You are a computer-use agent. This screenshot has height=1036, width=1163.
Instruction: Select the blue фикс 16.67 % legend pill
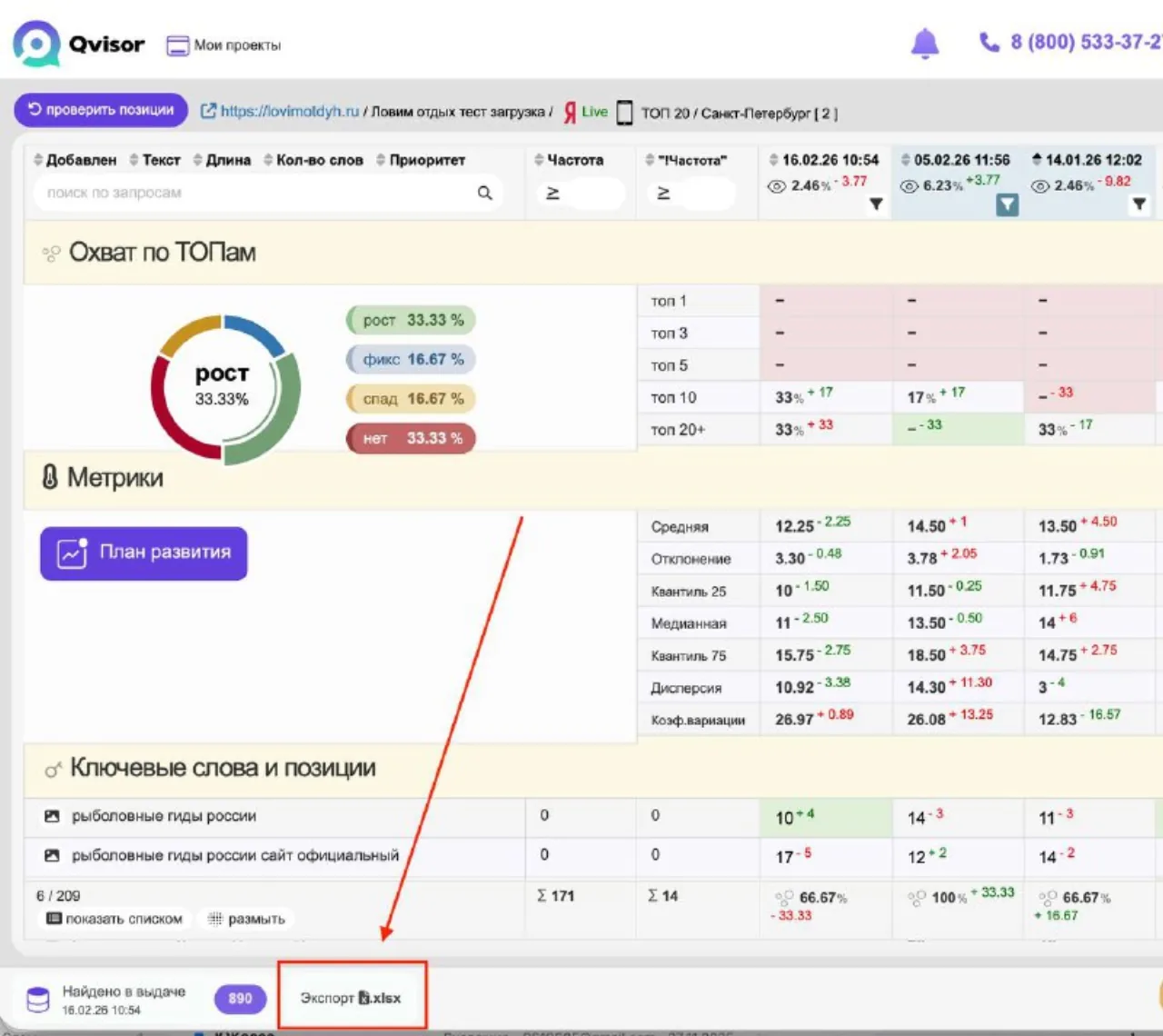pyautogui.click(x=412, y=359)
